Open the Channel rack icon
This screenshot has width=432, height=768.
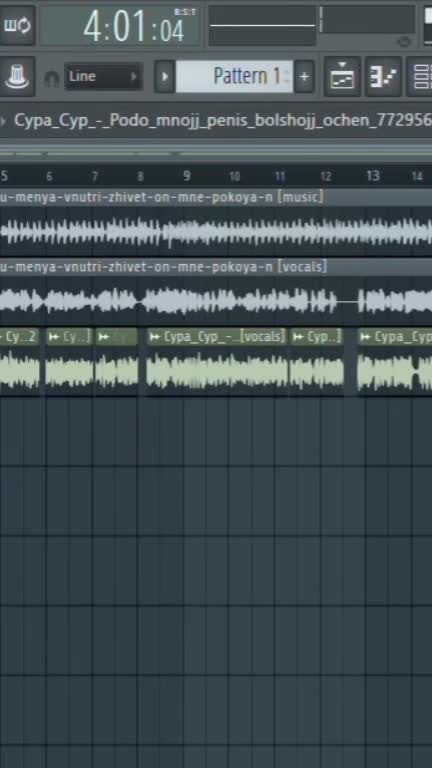421,76
